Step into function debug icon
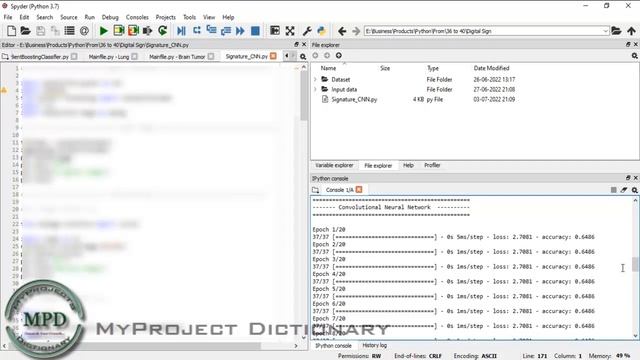The height and width of the screenshot is (360, 640). tap(211, 31)
